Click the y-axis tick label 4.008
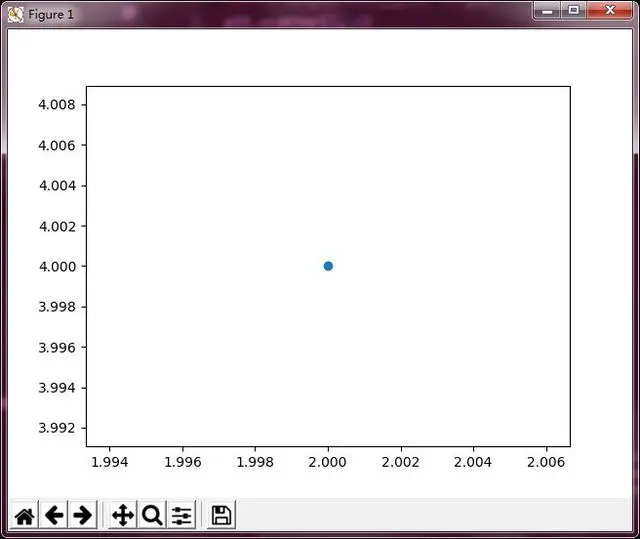This screenshot has width=640, height=539. coord(57,105)
